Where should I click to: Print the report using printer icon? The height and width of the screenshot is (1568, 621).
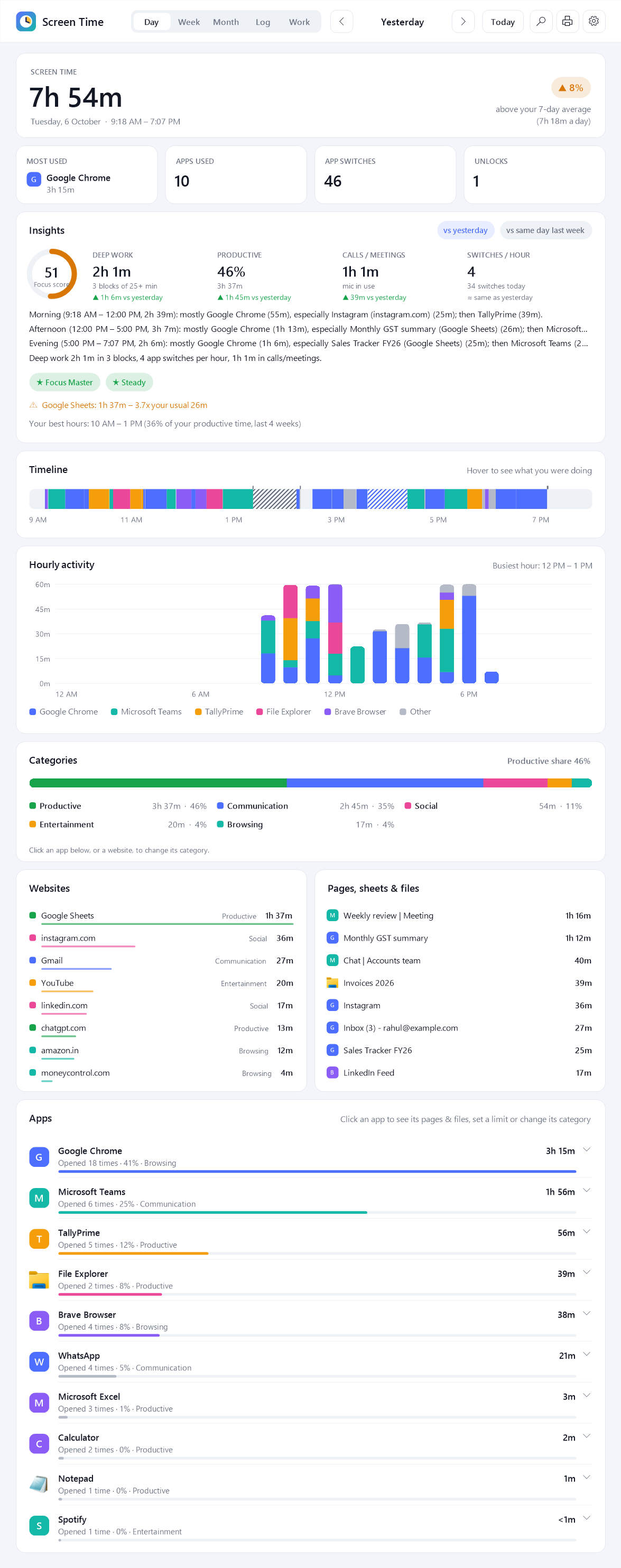tap(568, 21)
